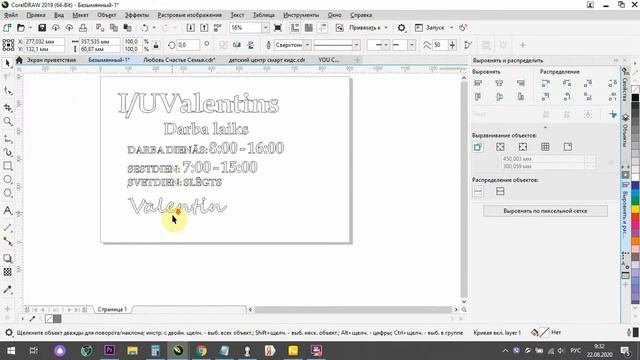640x360 pixels.
Task: Toggle distribute to page extent
Action: 500,191
